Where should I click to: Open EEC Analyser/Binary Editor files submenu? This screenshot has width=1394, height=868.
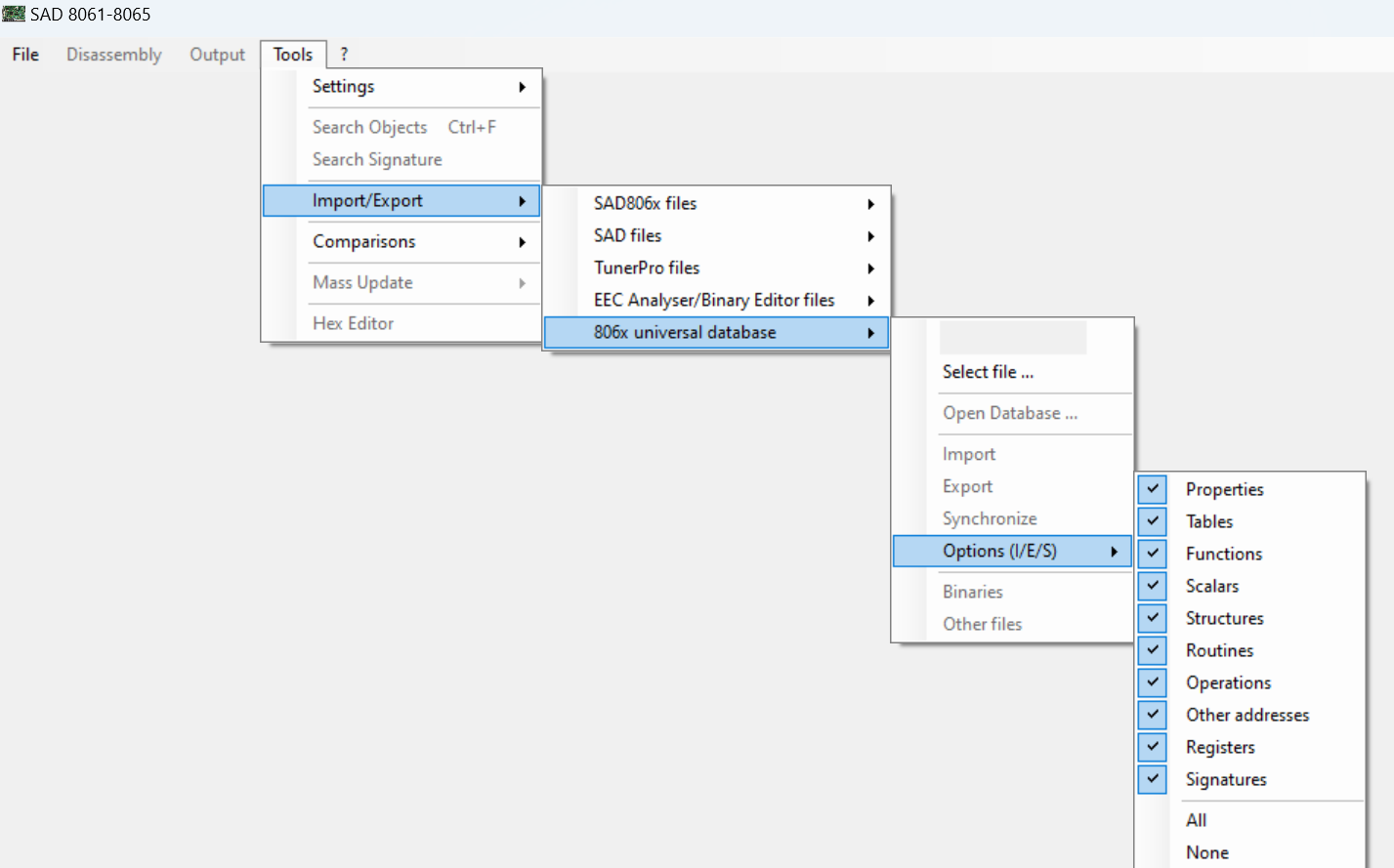click(x=715, y=301)
